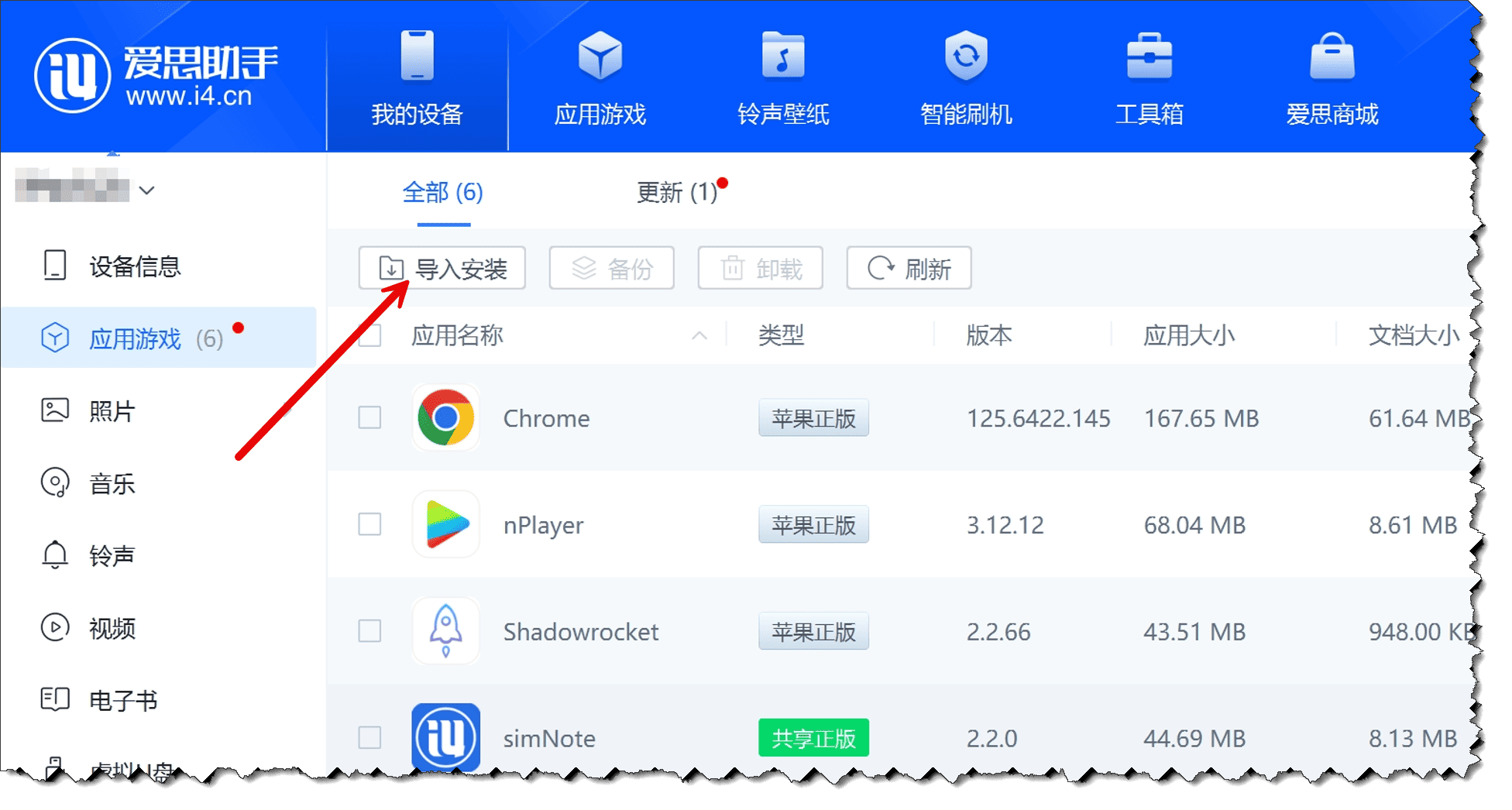This screenshot has height=810, width=1512.
Task: Select 应用游戏 (6) in the sidebar
Action: 158,338
